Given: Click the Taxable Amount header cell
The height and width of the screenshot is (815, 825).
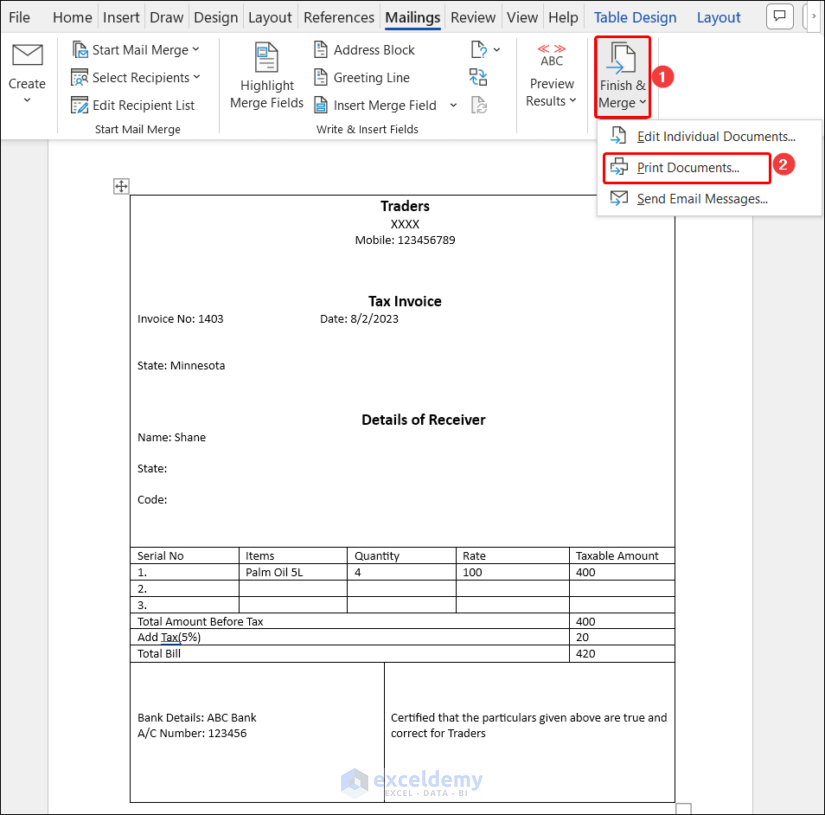Looking at the screenshot, I should pos(621,556).
